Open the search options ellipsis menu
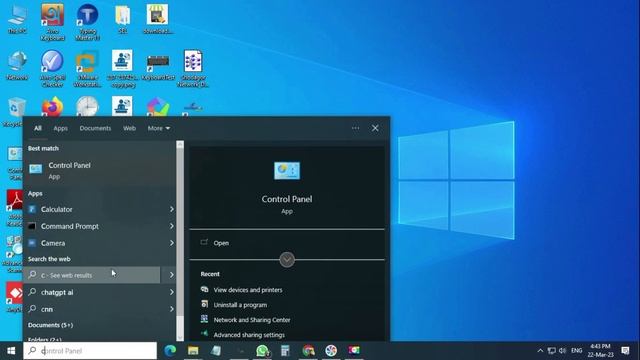Screen dimensions: 640x360 tap(356, 128)
